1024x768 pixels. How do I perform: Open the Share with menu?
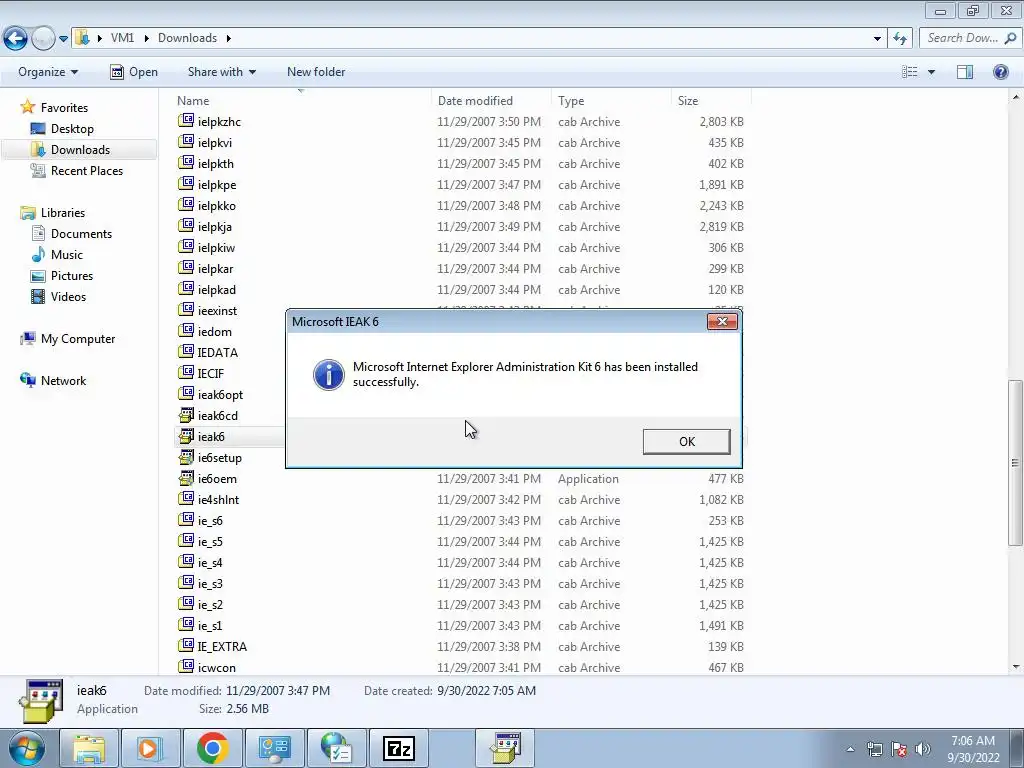coord(221,72)
